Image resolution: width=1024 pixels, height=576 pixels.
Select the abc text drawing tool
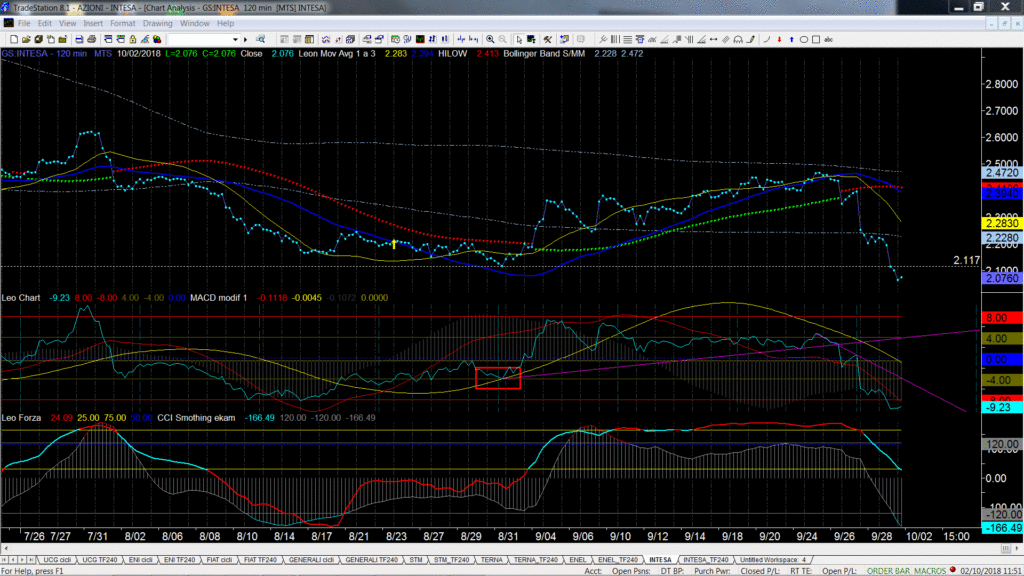829,40
